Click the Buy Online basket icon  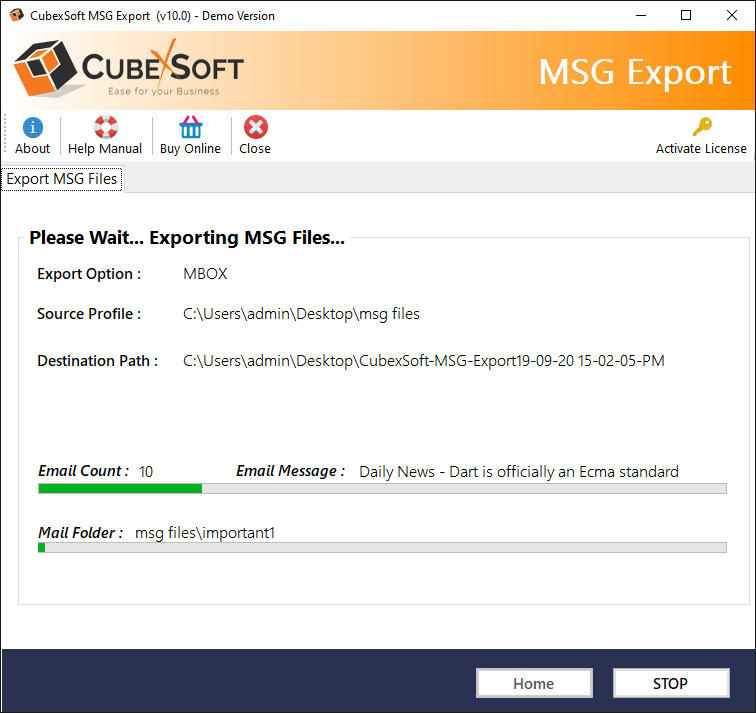click(x=190, y=127)
